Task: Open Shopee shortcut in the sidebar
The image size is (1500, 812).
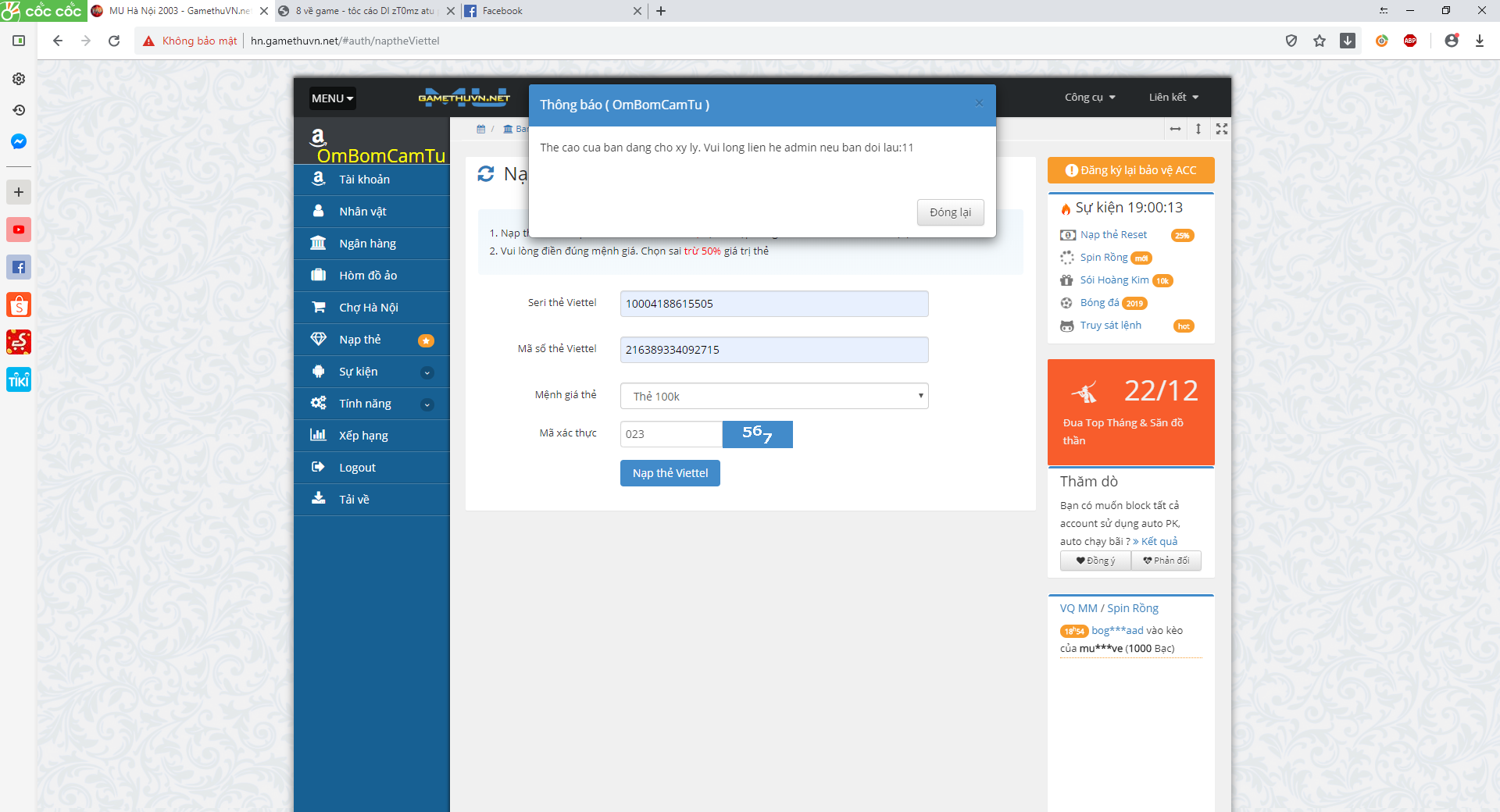Action: (x=19, y=304)
